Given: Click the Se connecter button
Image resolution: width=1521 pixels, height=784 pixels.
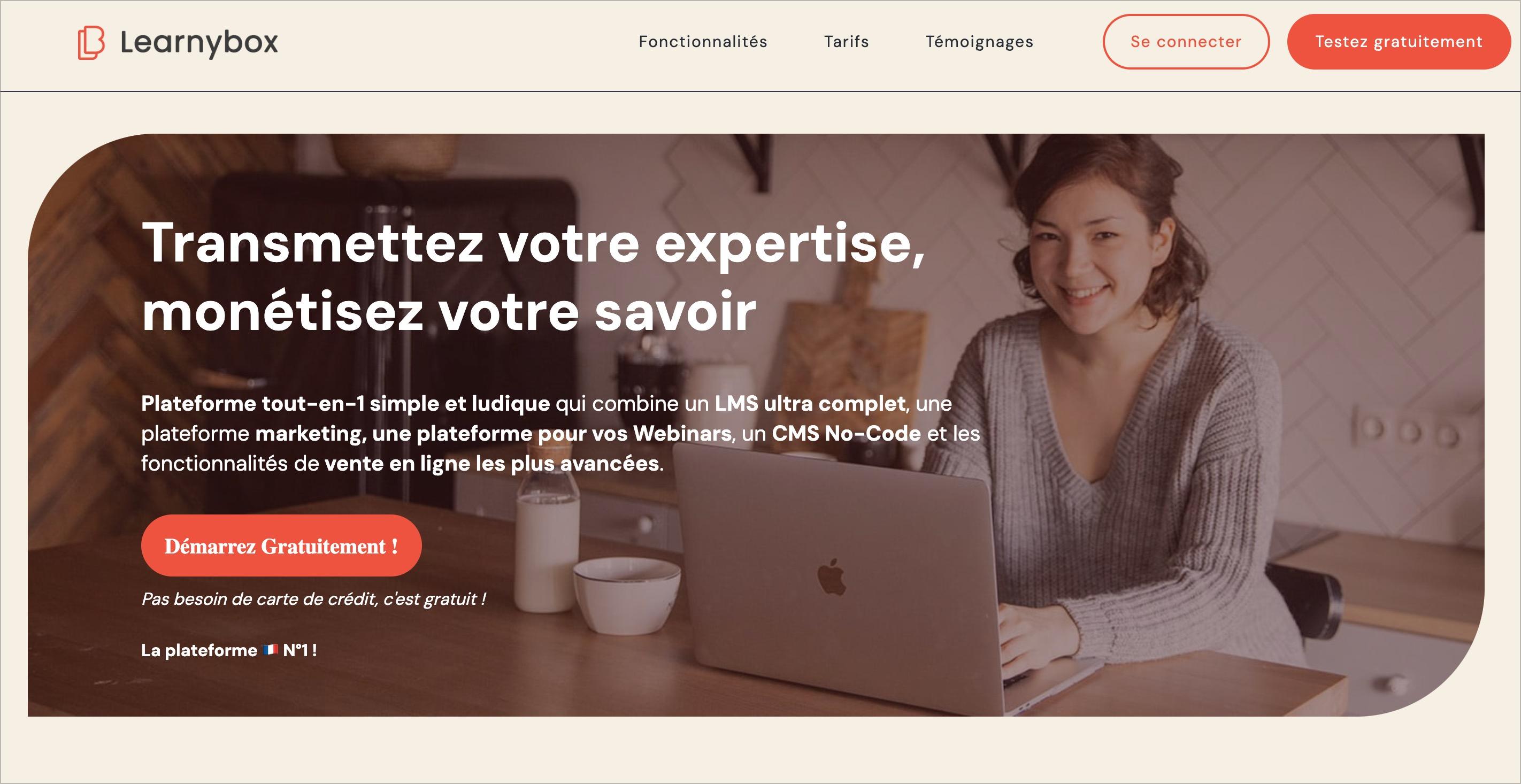Looking at the screenshot, I should coord(1186,42).
